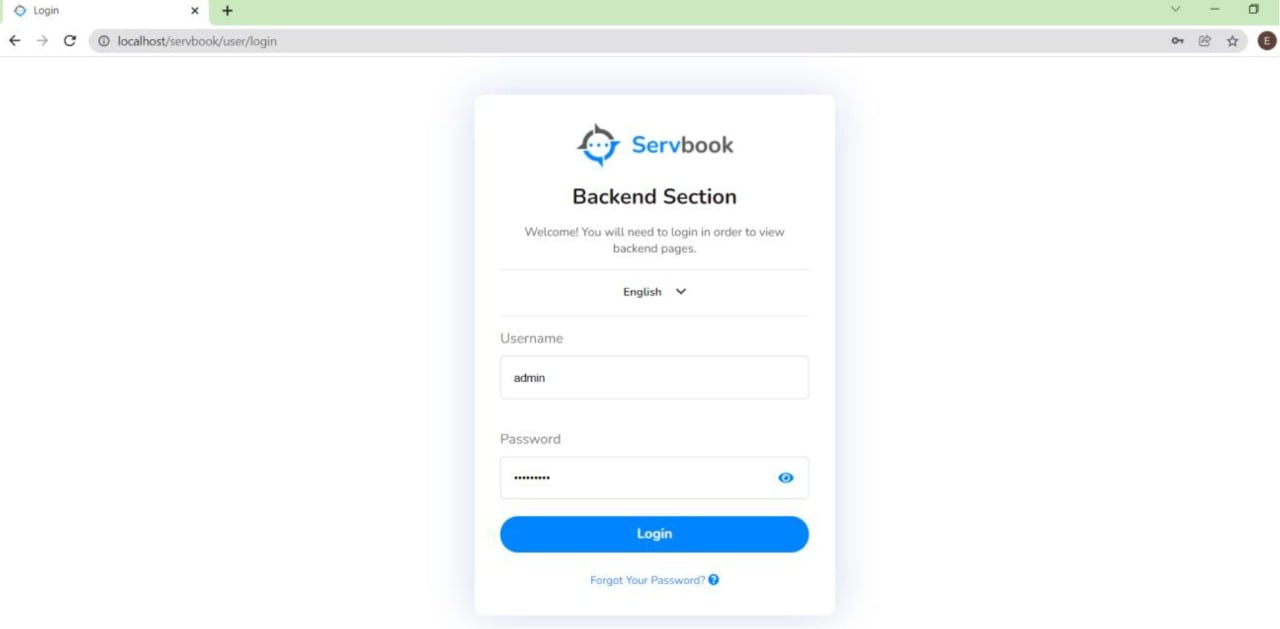Click the blue Login button
Screen dimensions: 1280x629
654,534
